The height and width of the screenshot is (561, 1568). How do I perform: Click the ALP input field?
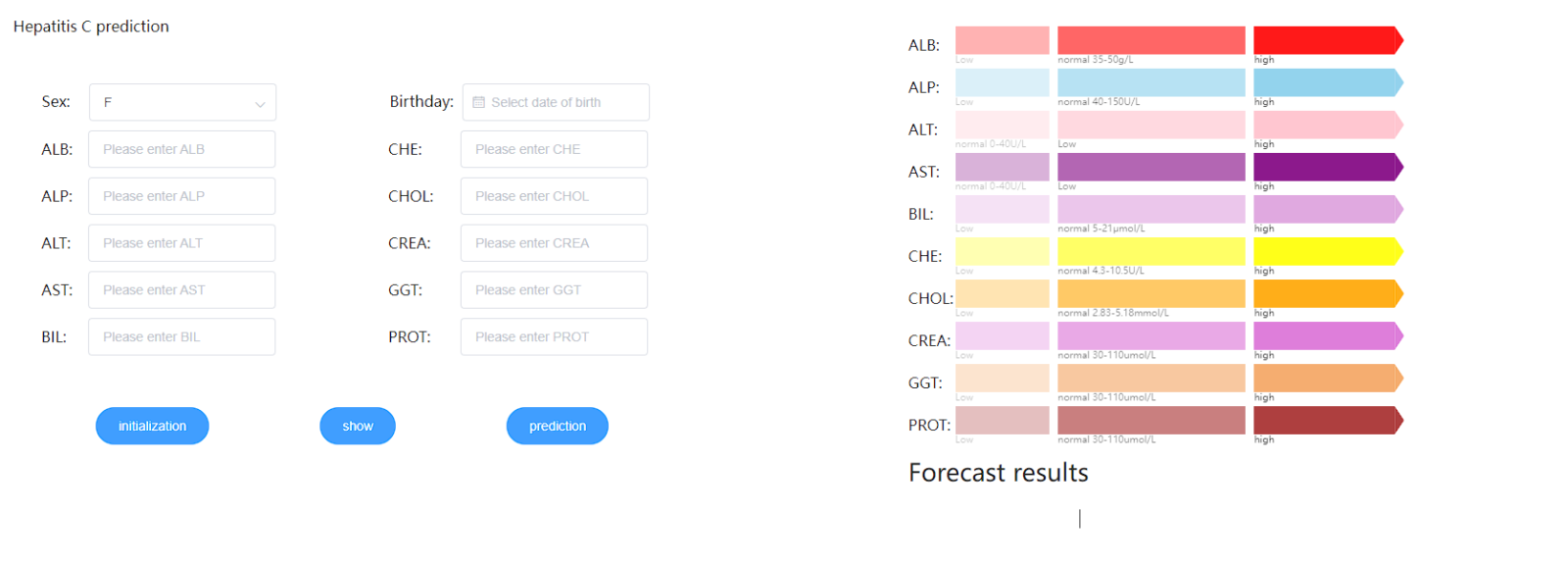pyautogui.click(x=181, y=196)
